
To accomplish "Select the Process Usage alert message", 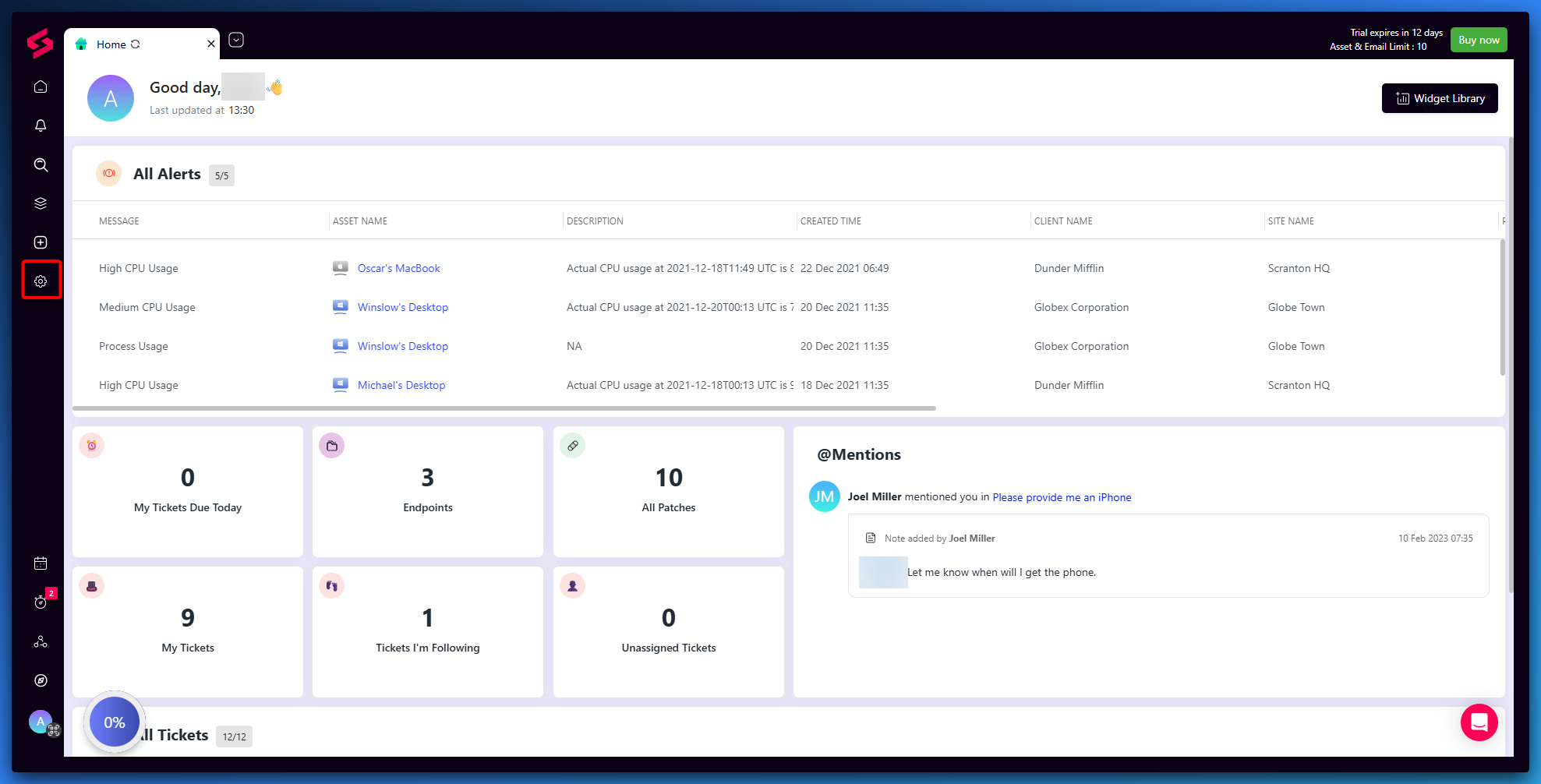I will point(133,346).
